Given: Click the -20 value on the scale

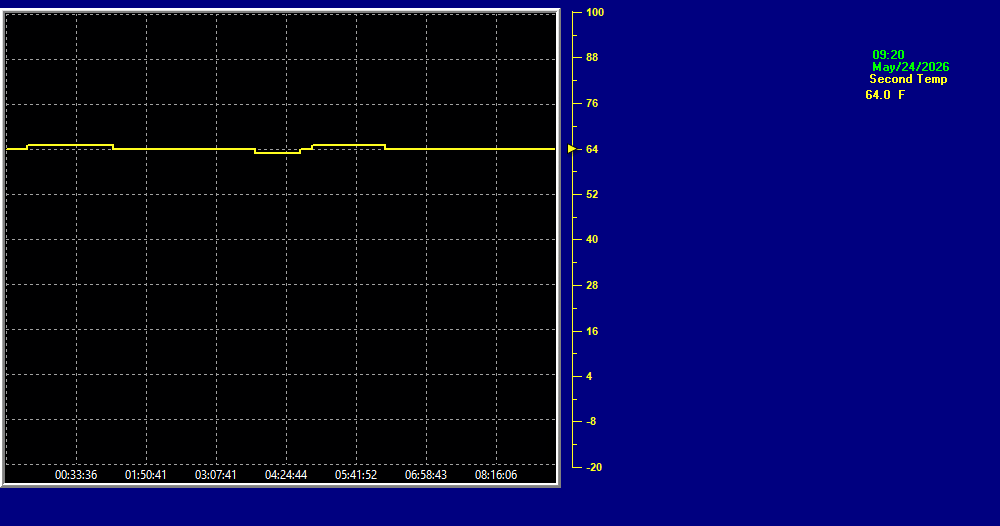Looking at the screenshot, I should pyautogui.click(x=594, y=467).
